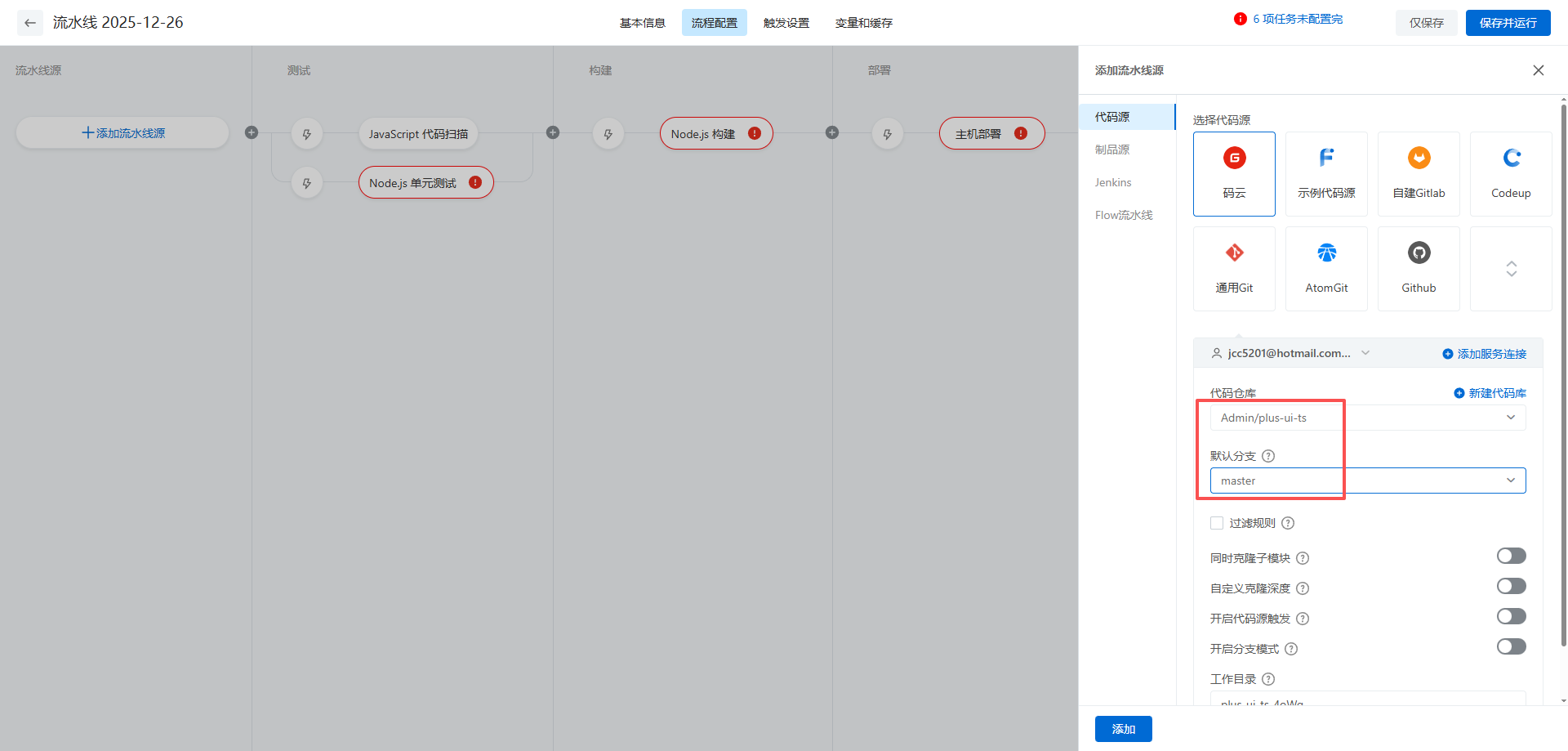
Task: Show help for 默认分支
Action: click(1268, 456)
